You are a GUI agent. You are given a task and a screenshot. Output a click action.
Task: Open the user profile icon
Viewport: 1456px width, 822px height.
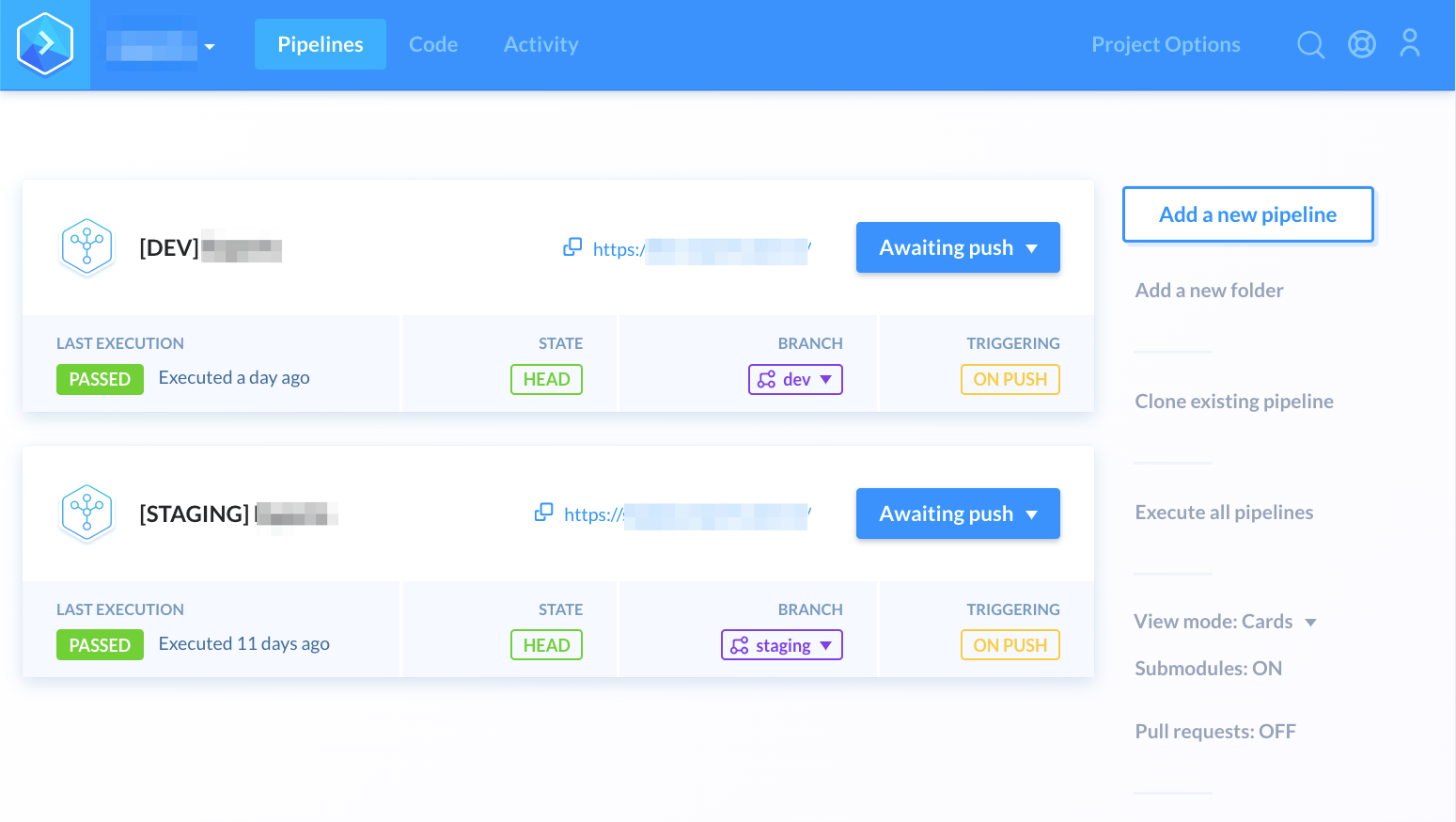1409,43
